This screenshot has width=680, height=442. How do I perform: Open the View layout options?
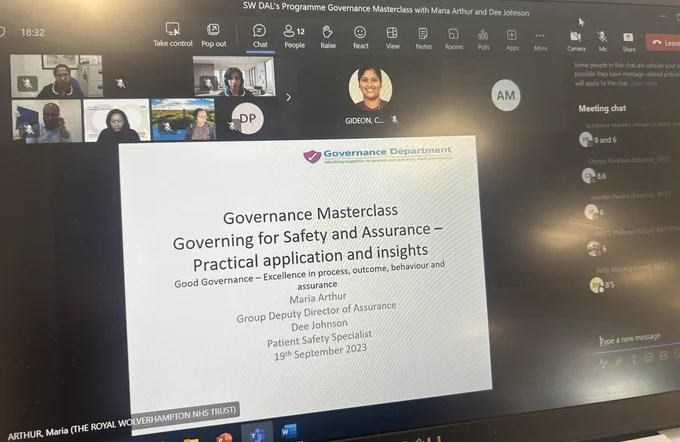(x=392, y=38)
